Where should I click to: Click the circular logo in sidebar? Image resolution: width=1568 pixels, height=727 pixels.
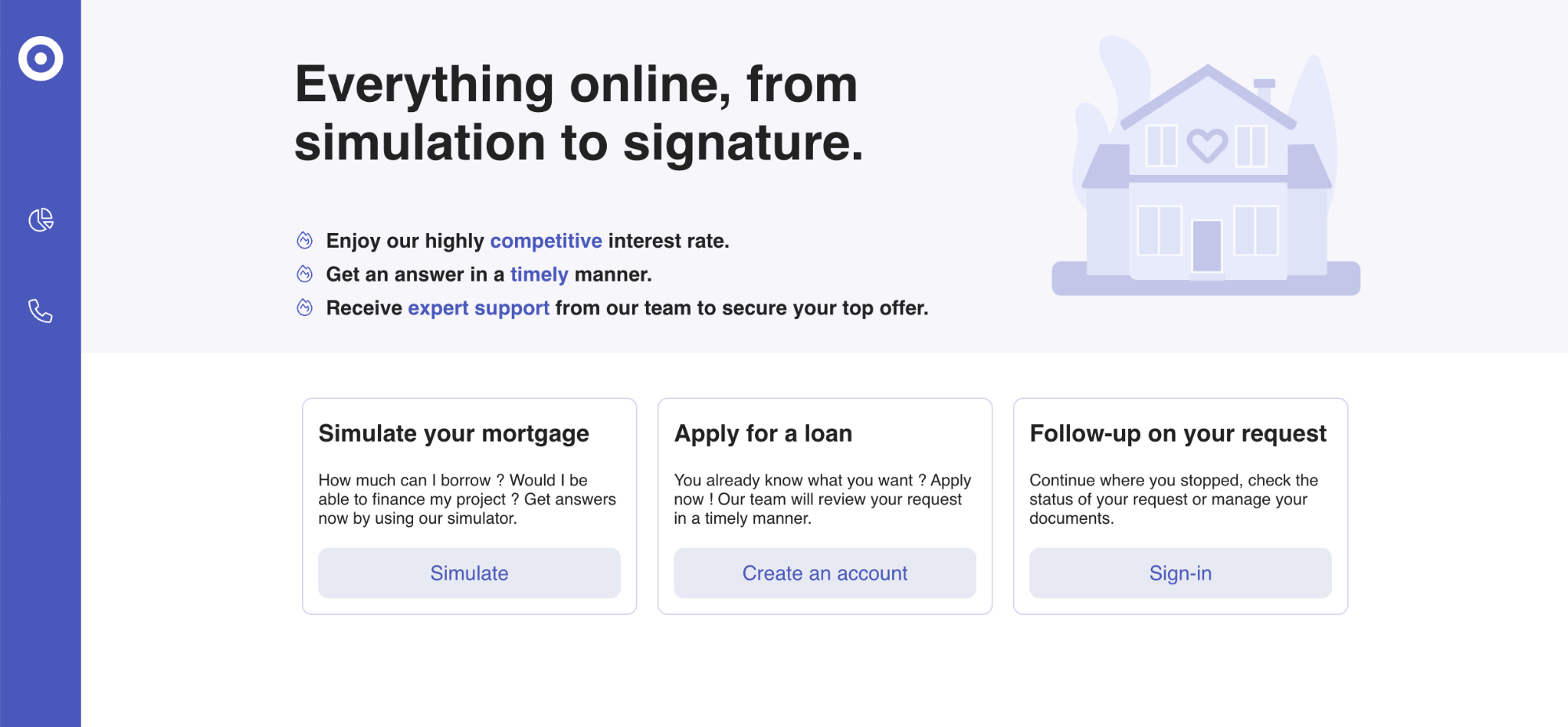coord(41,58)
